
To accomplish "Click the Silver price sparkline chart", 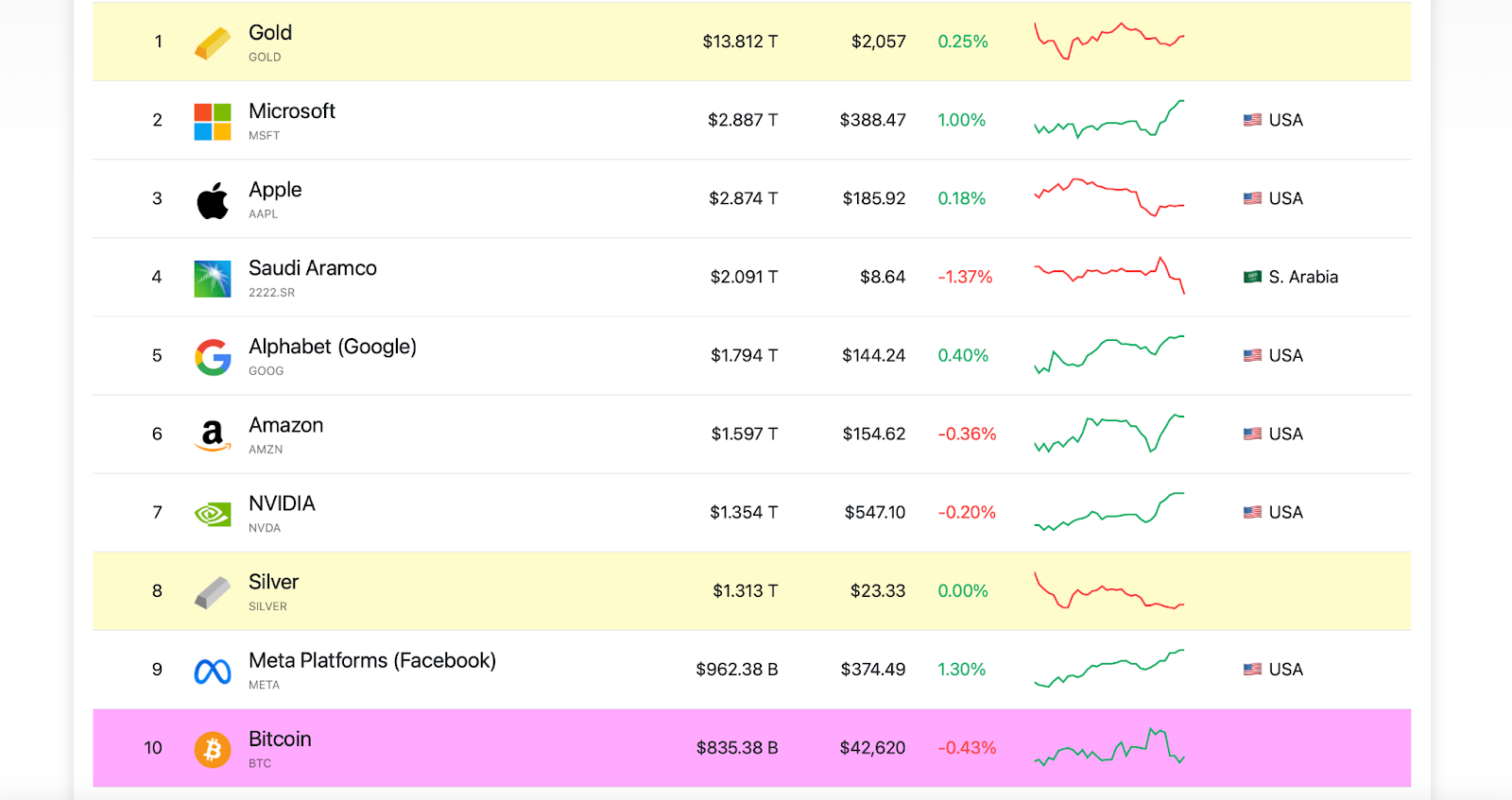I will [1109, 590].
